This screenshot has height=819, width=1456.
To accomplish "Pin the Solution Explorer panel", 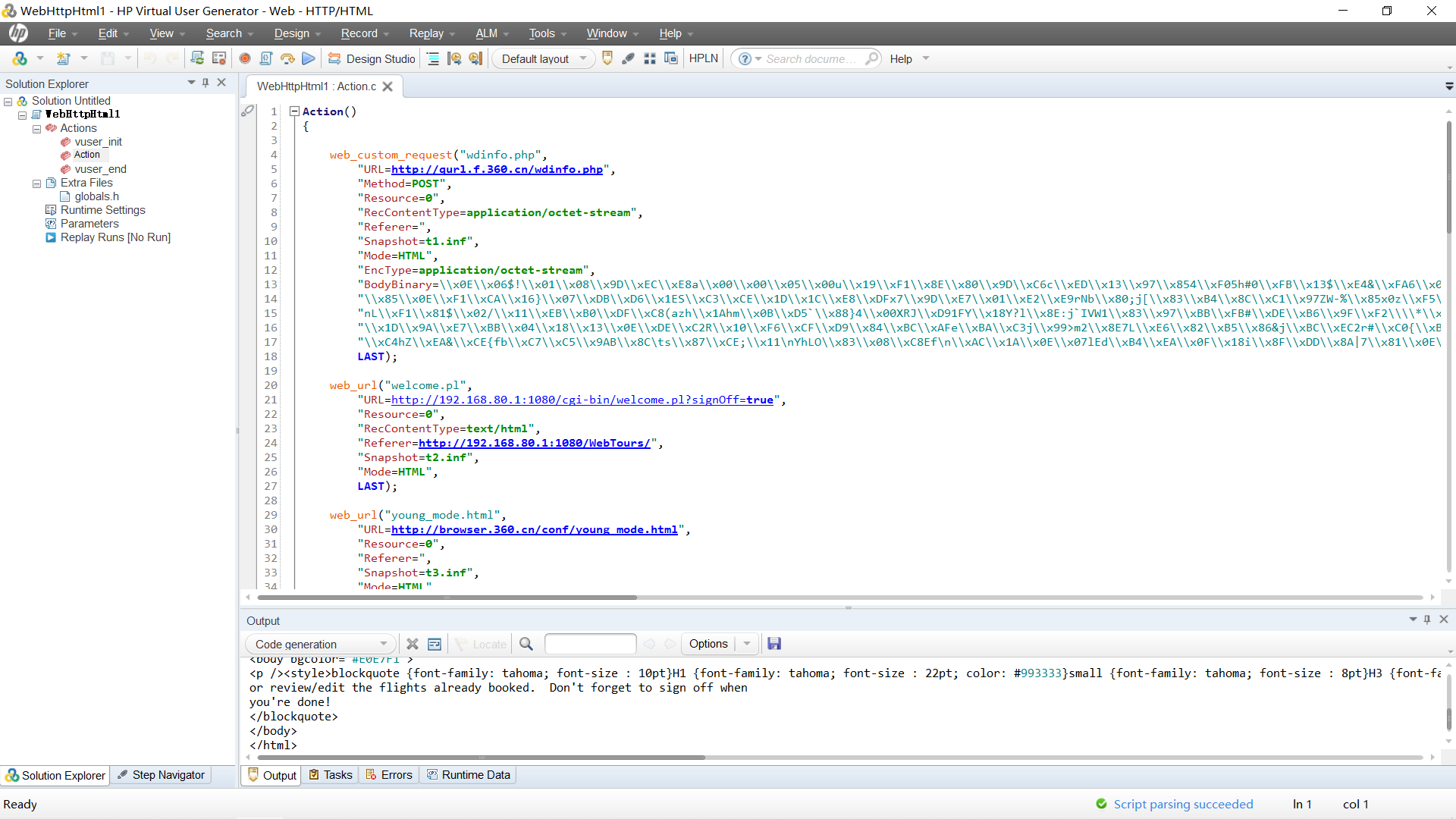I will pyautogui.click(x=206, y=83).
